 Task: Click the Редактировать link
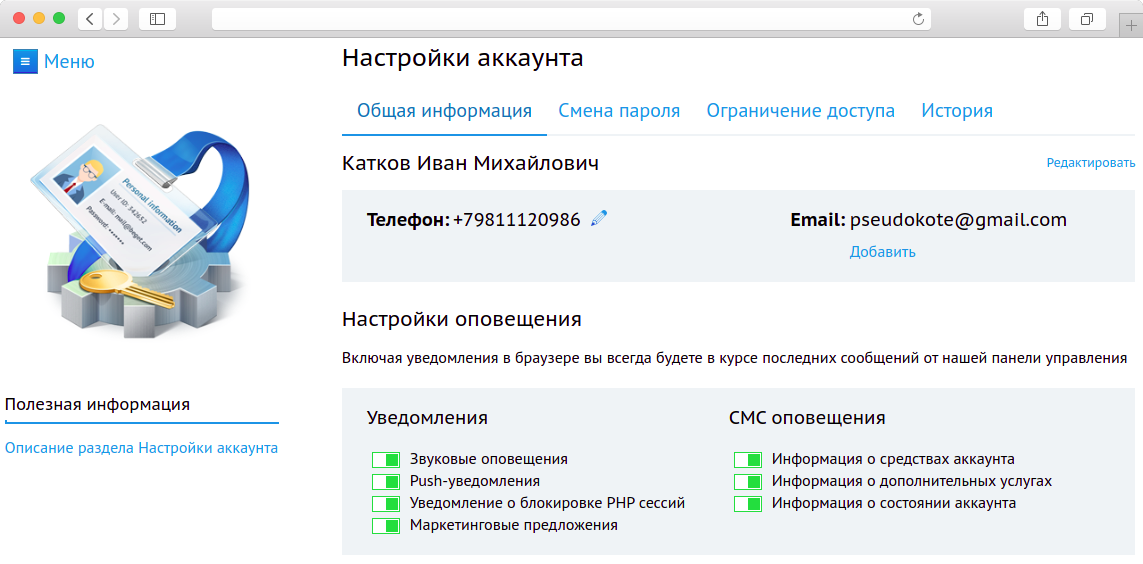coord(1090,163)
